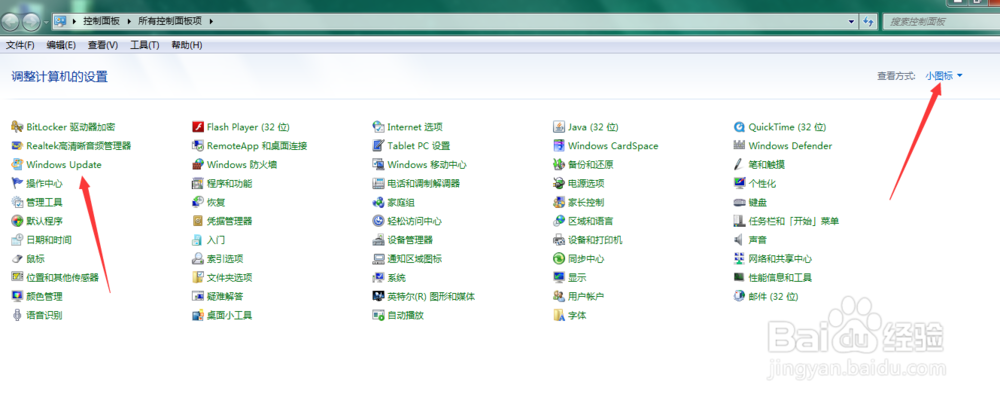This screenshot has width=1000, height=403.
Task: Open the 字体 icon
Action: click(x=559, y=315)
